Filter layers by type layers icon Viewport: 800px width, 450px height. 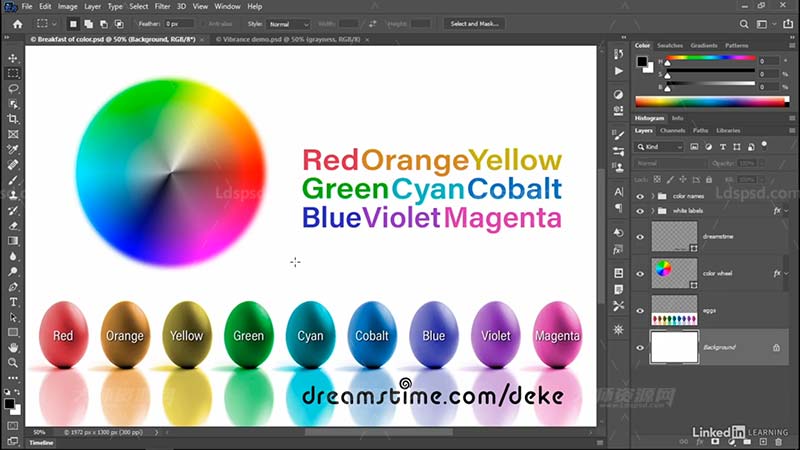[x=722, y=147]
